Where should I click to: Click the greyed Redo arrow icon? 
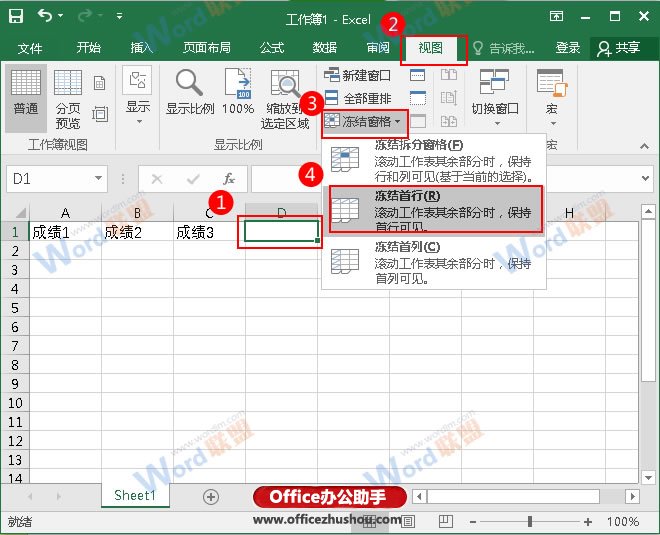point(85,16)
